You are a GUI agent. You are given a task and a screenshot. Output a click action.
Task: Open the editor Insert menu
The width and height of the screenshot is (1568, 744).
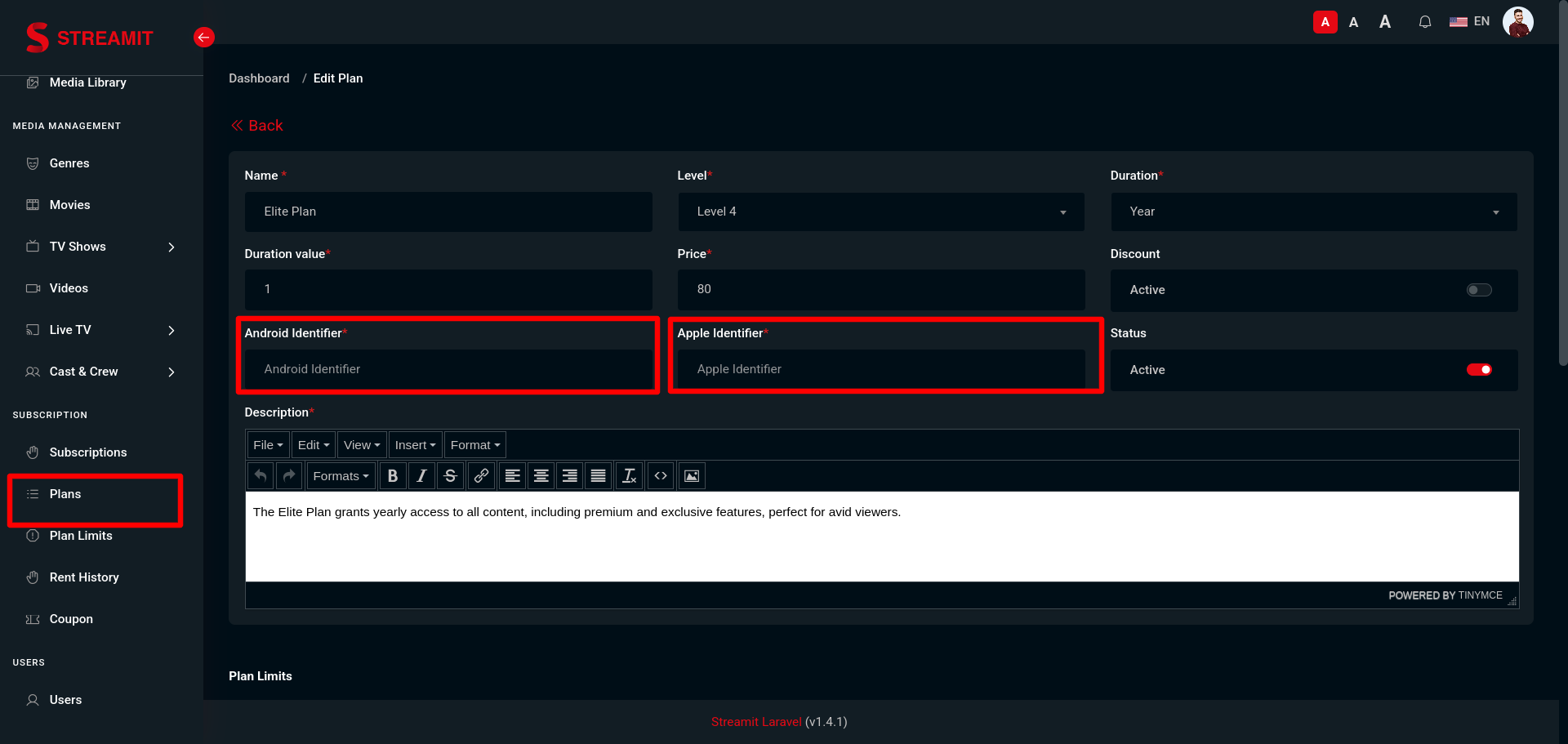415,445
